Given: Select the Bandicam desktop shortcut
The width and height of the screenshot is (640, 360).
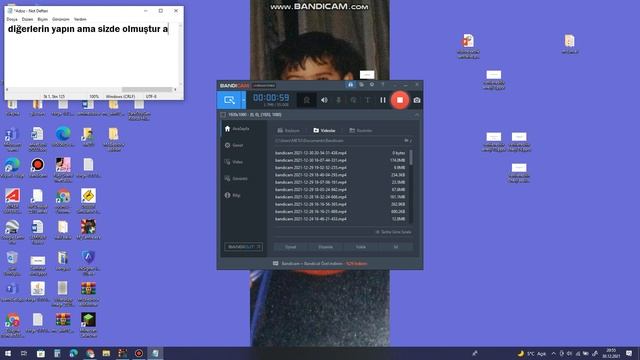Looking at the screenshot, I should click(x=38, y=168).
